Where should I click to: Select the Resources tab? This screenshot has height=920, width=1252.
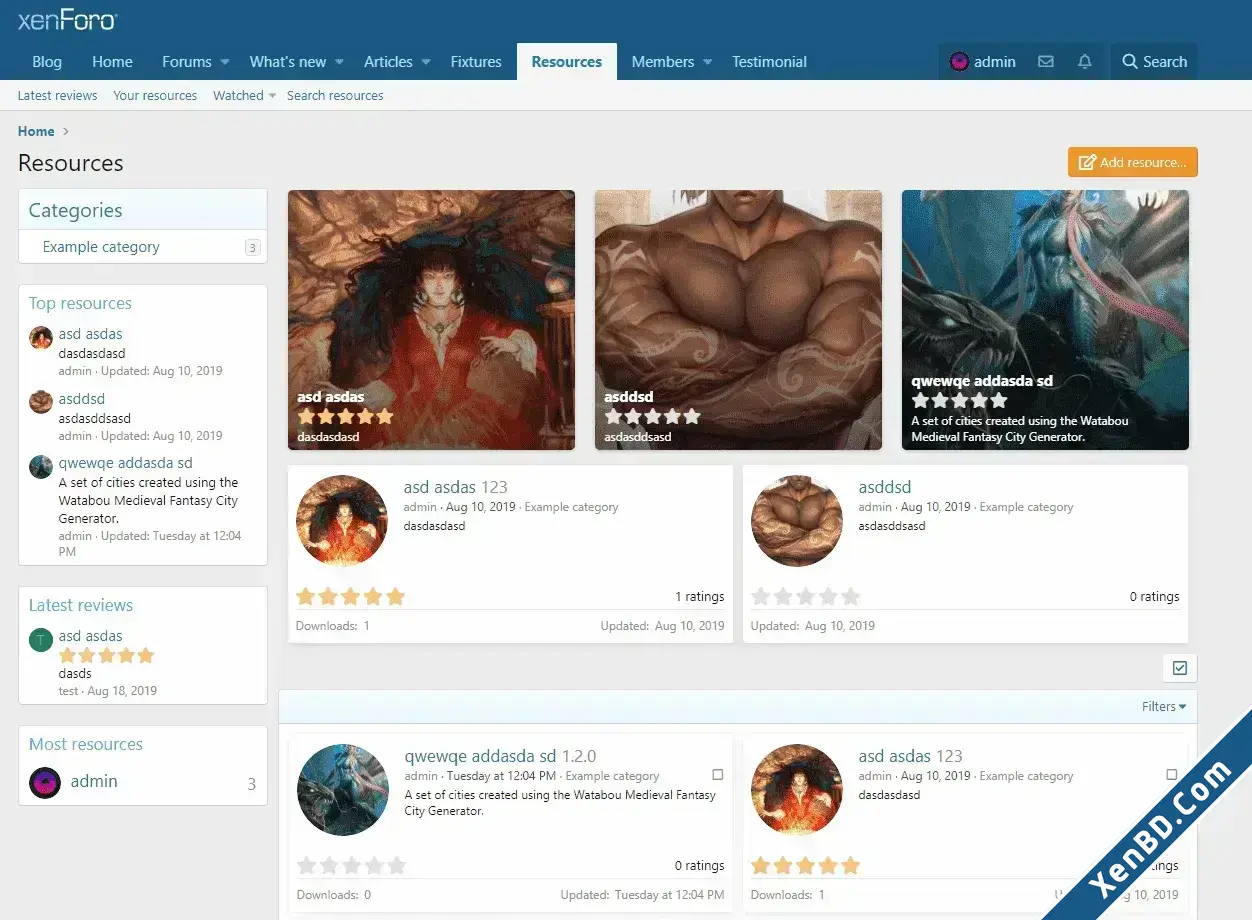(x=567, y=62)
